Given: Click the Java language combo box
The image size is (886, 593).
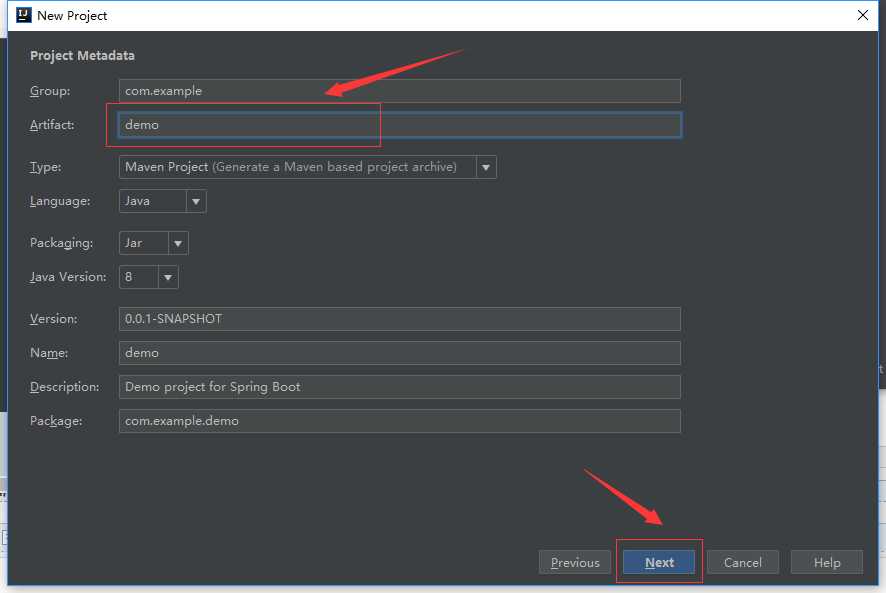Looking at the screenshot, I should [163, 201].
